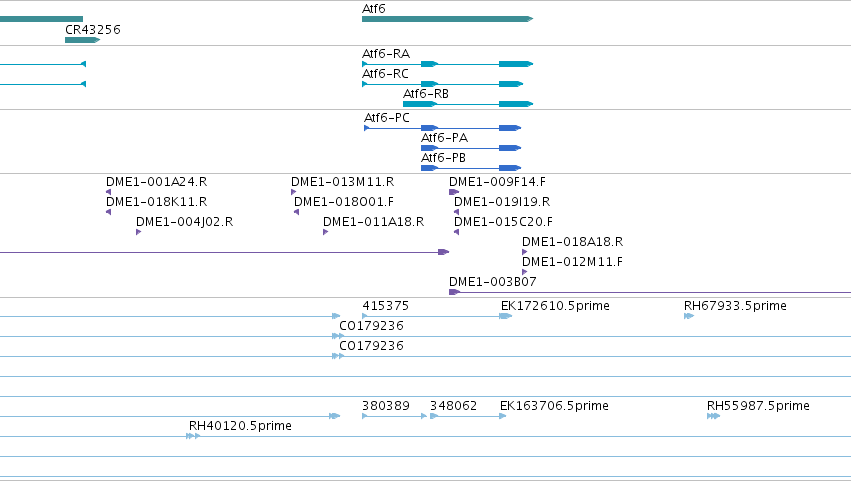Click the DME1-015C20.F feature label
This screenshot has width=851, height=481.
503,222
